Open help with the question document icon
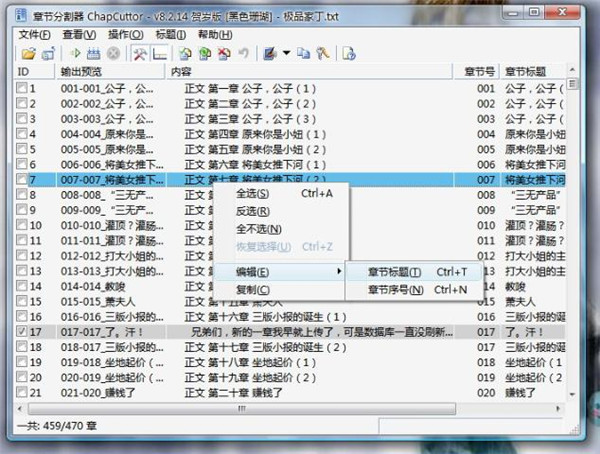 coord(349,54)
